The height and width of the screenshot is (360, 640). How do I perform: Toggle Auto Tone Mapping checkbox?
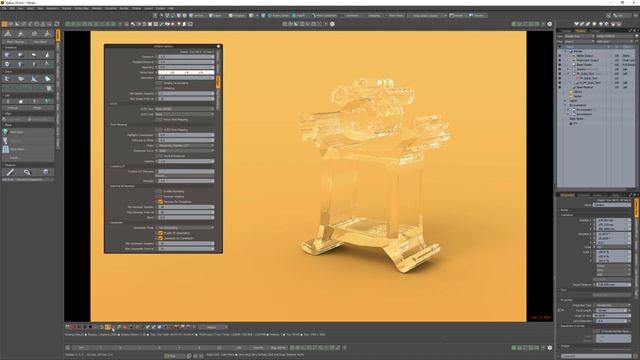point(160,130)
